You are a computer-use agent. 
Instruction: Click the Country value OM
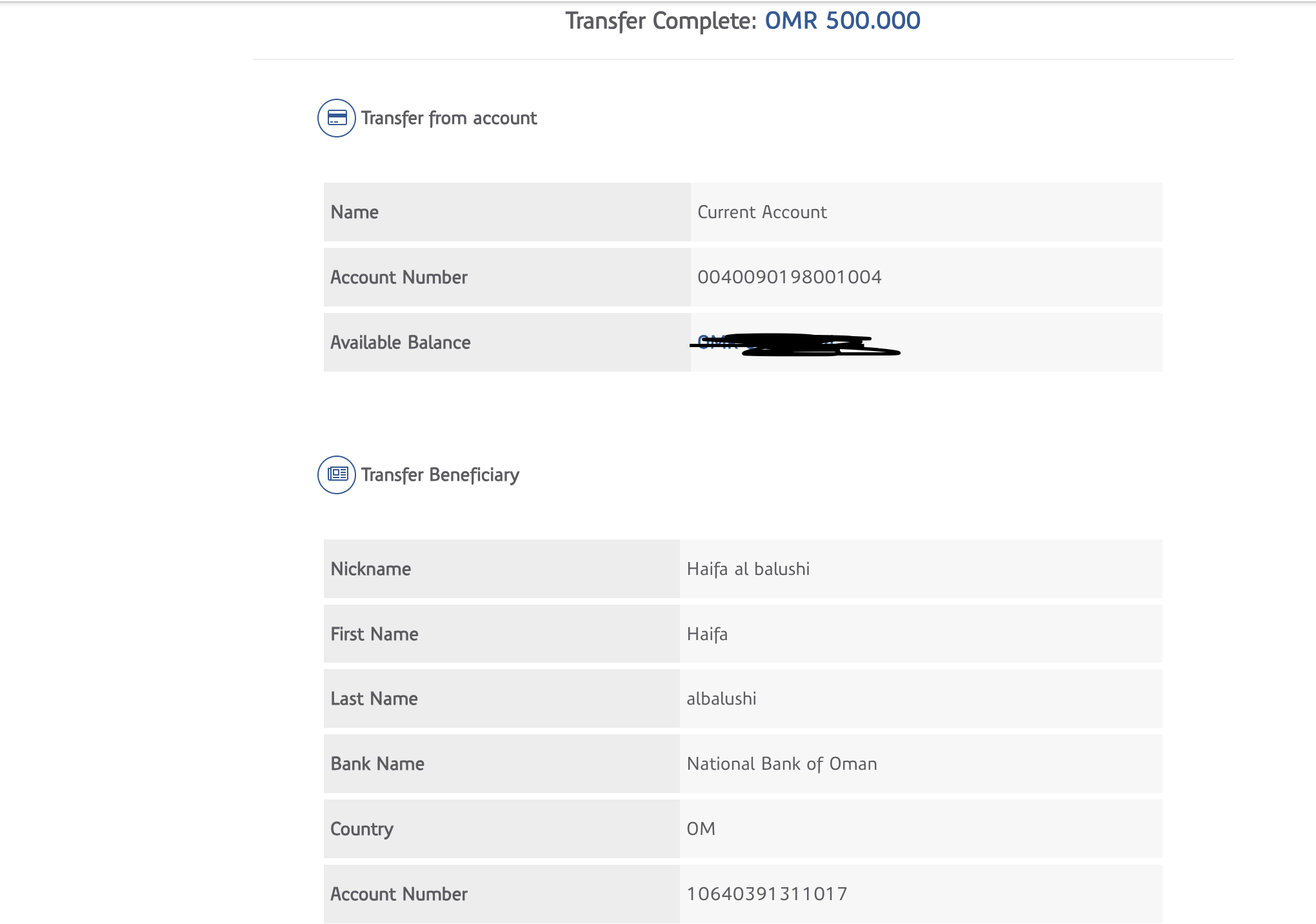pos(701,829)
